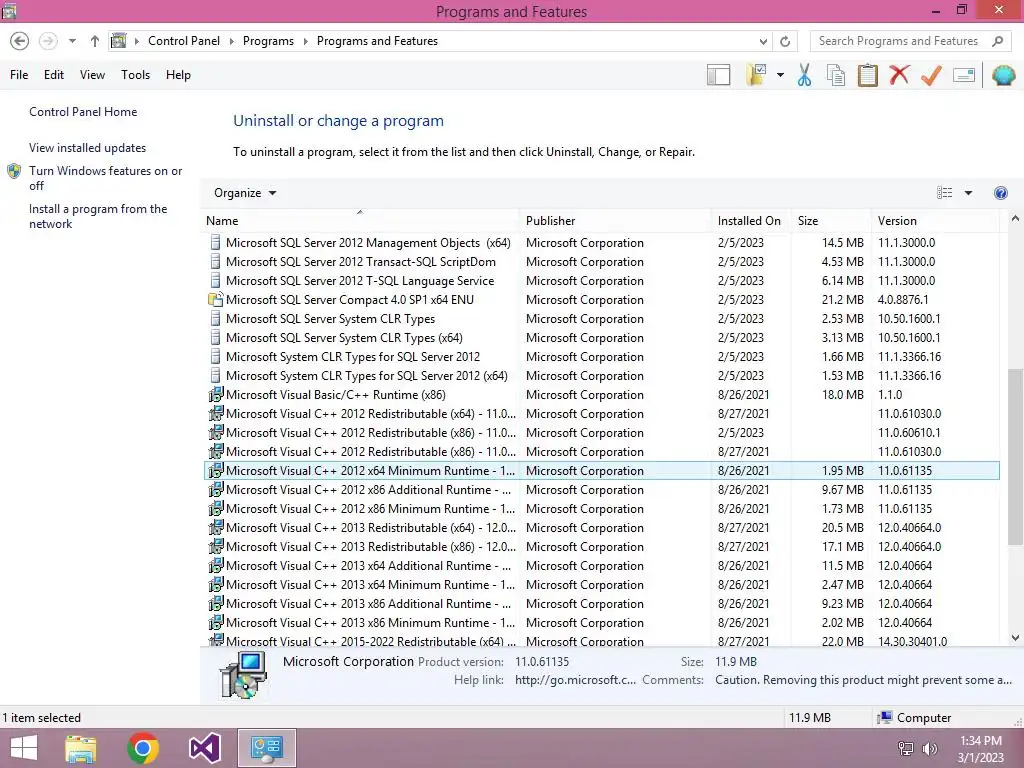Screen dimensions: 1024x768
Task: Open the recent locations dropdown arrow
Action: pyautogui.click(x=72, y=40)
